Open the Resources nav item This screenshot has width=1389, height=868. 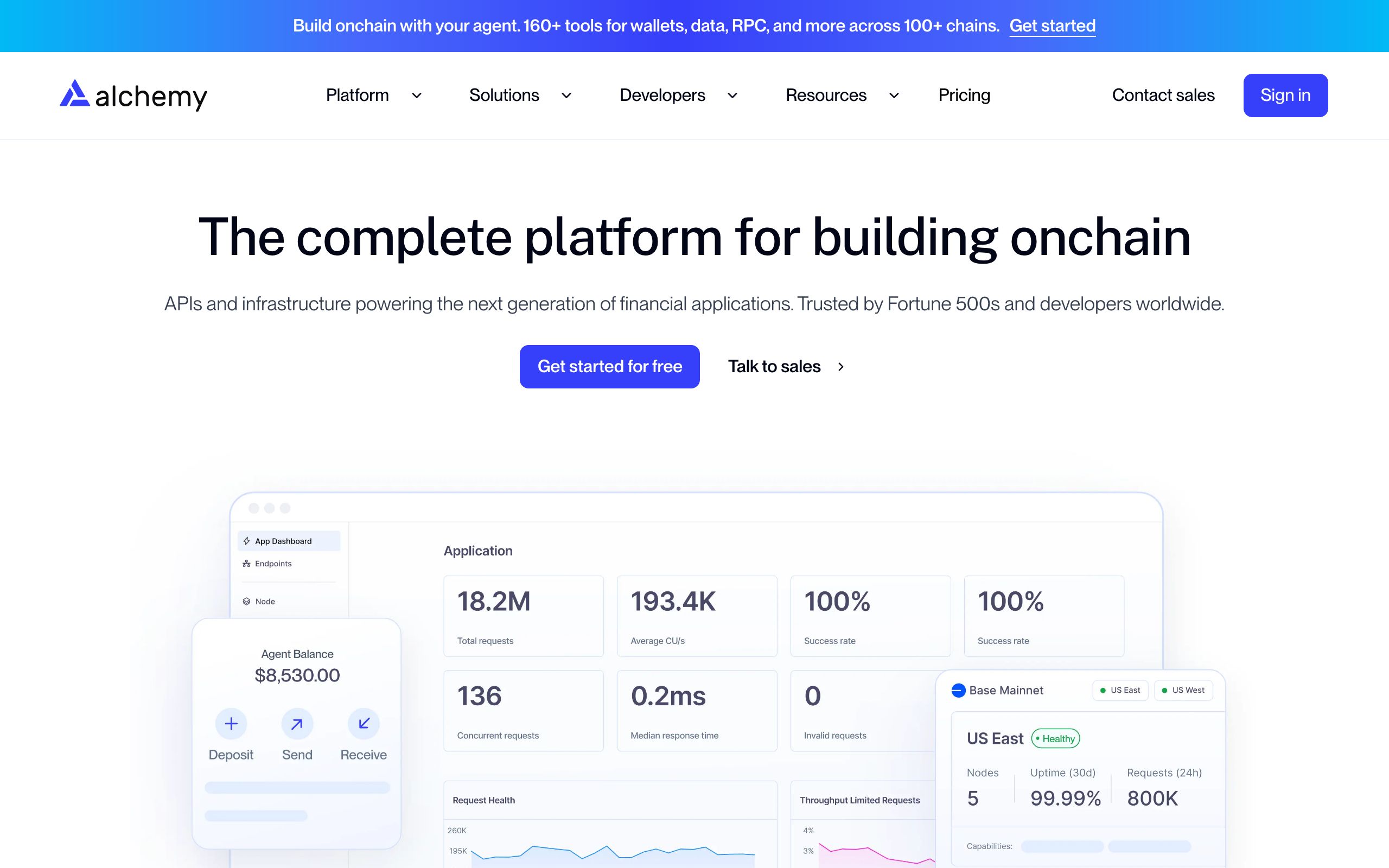(x=826, y=95)
